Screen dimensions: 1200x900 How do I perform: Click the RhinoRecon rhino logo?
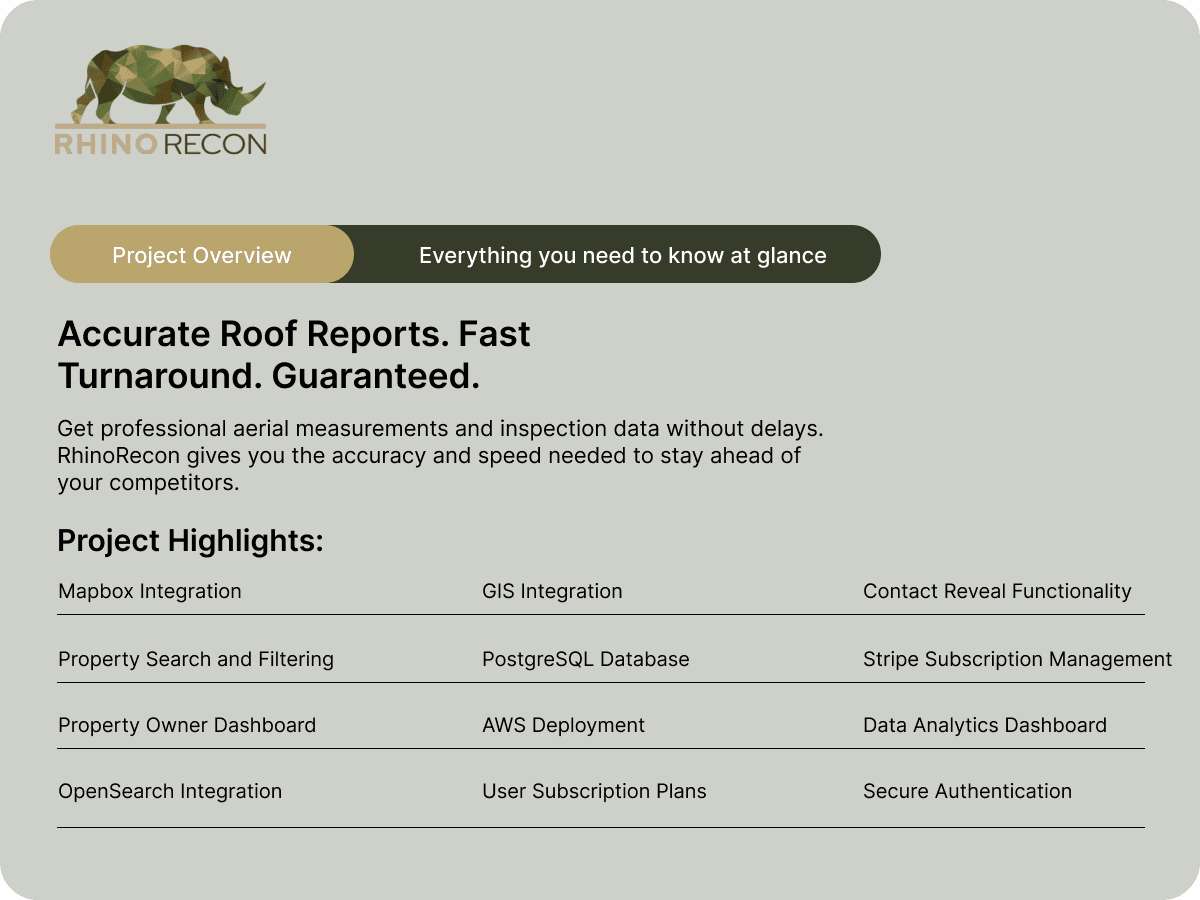pos(160,101)
